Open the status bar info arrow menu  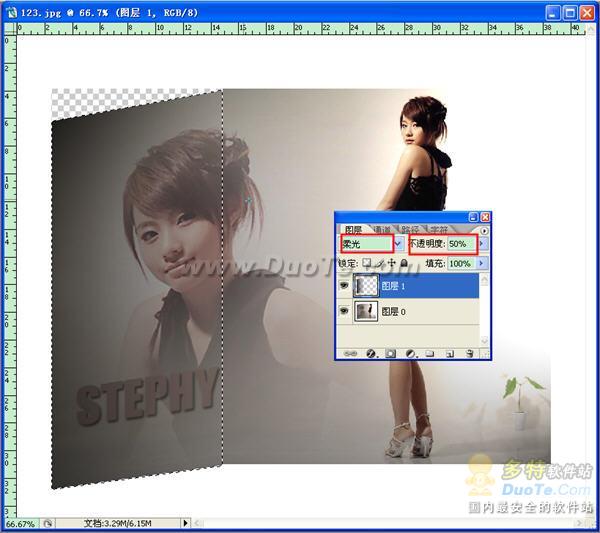coord(186,523)
